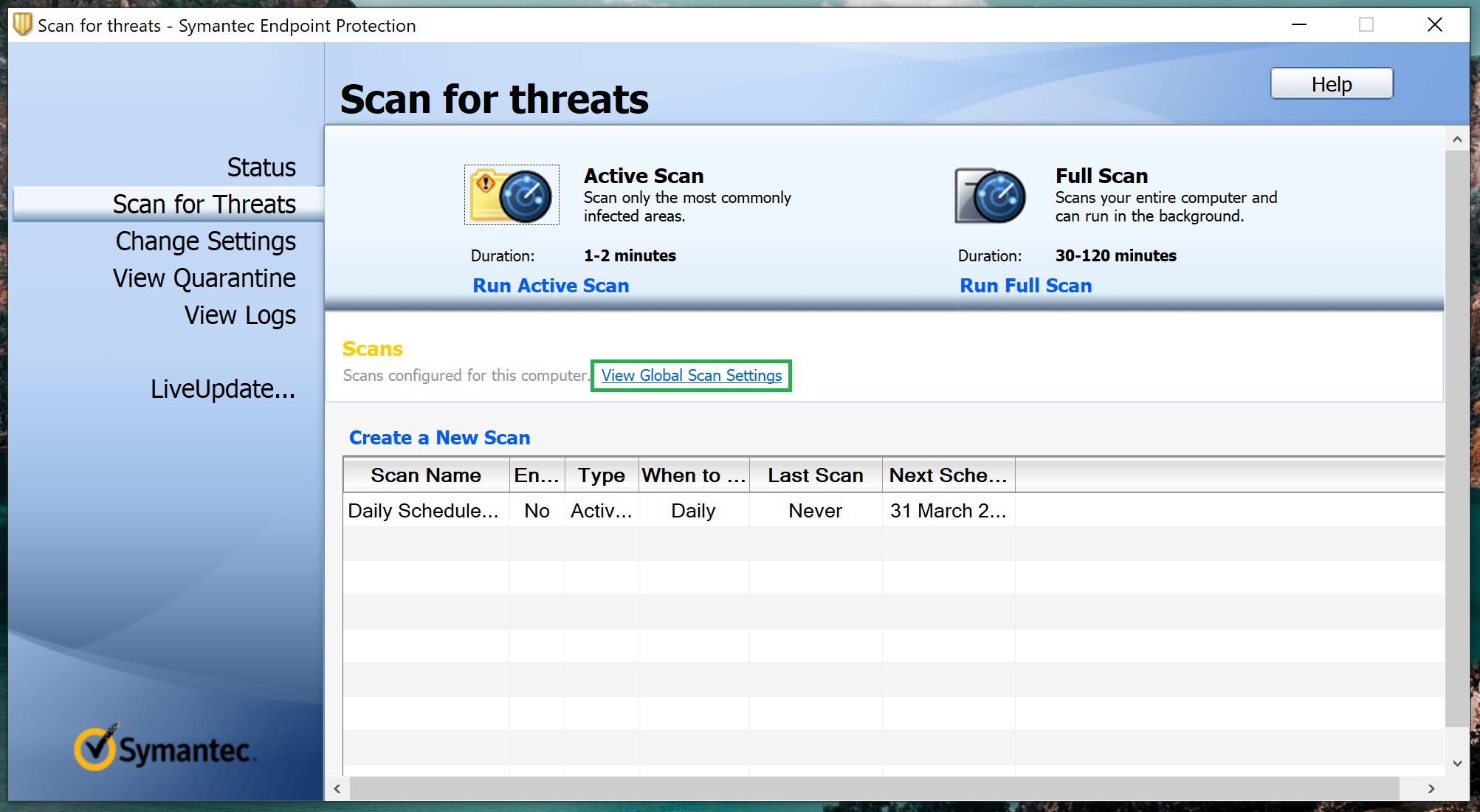Viewport: 1480px width, 812px height.
Task: Start the Run Full Scan link
Action: click(x=1025, y=286)
